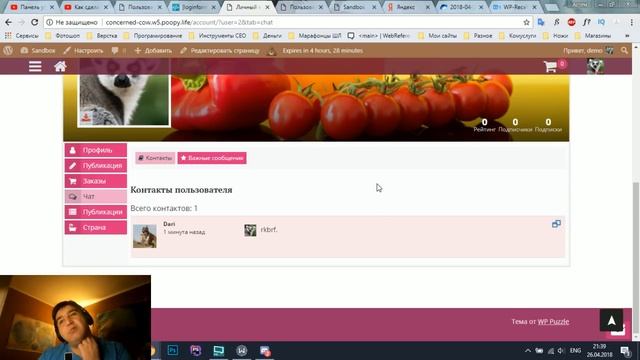Go back with browser back arrow

tap(9, 22)
